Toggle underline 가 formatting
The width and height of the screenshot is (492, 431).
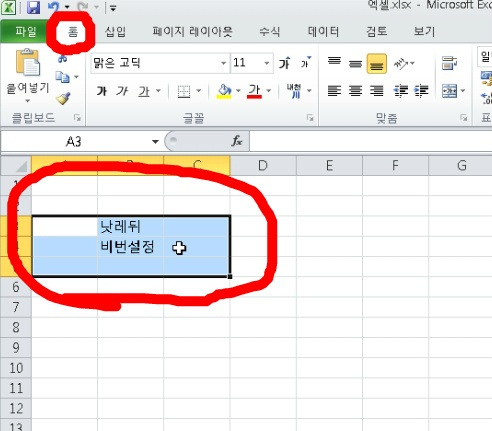point(144,91)
